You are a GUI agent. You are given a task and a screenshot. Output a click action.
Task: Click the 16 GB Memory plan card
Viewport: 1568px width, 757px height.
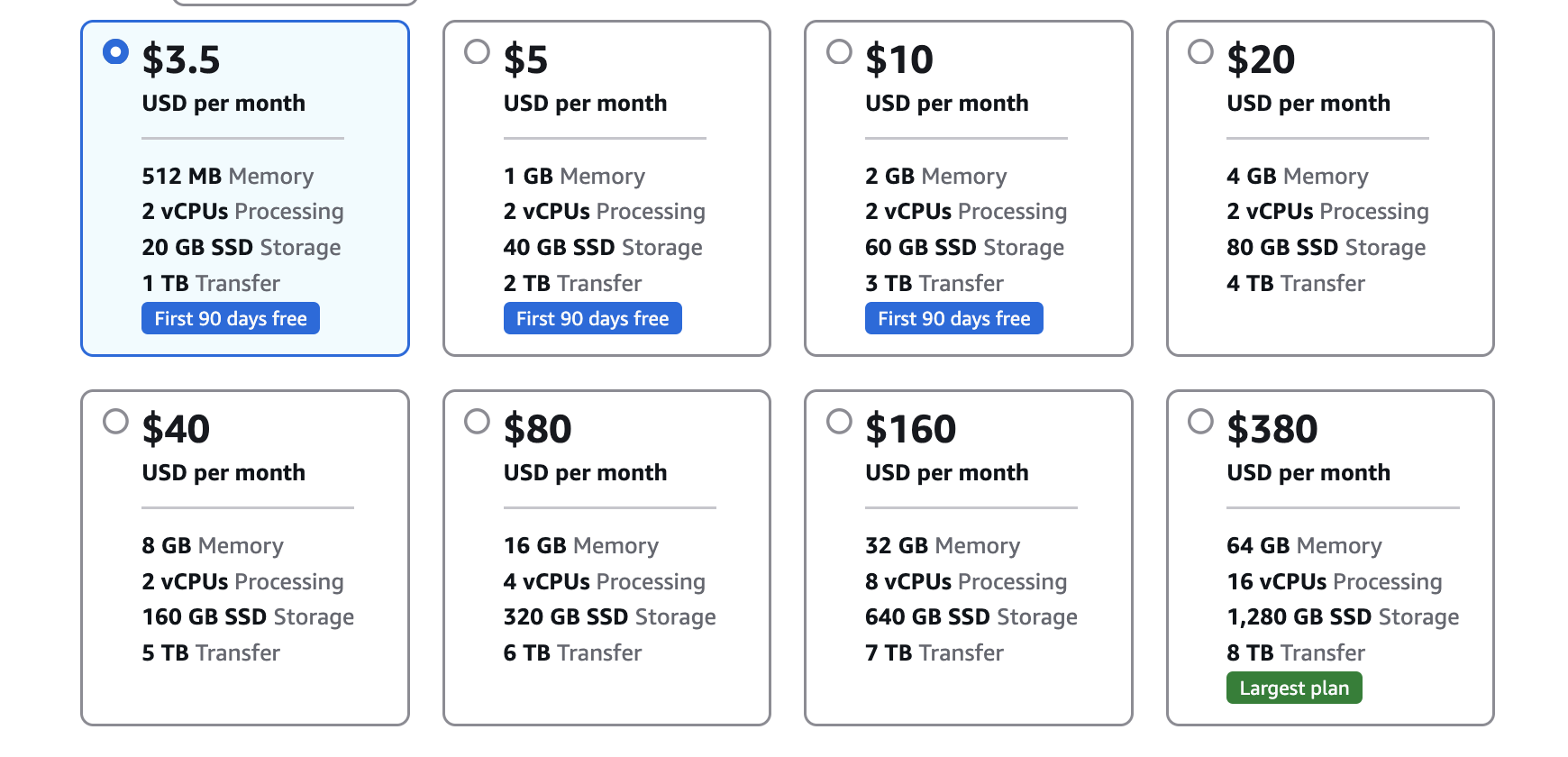click(x=606, y=559)
